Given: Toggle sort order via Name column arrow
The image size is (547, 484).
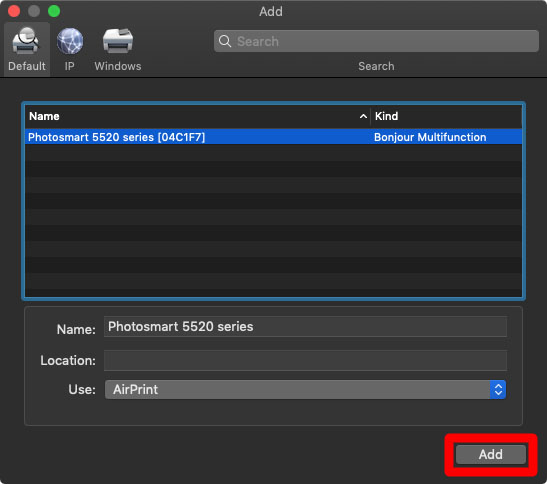Looking at the screenshot, I should coord(363,116).
